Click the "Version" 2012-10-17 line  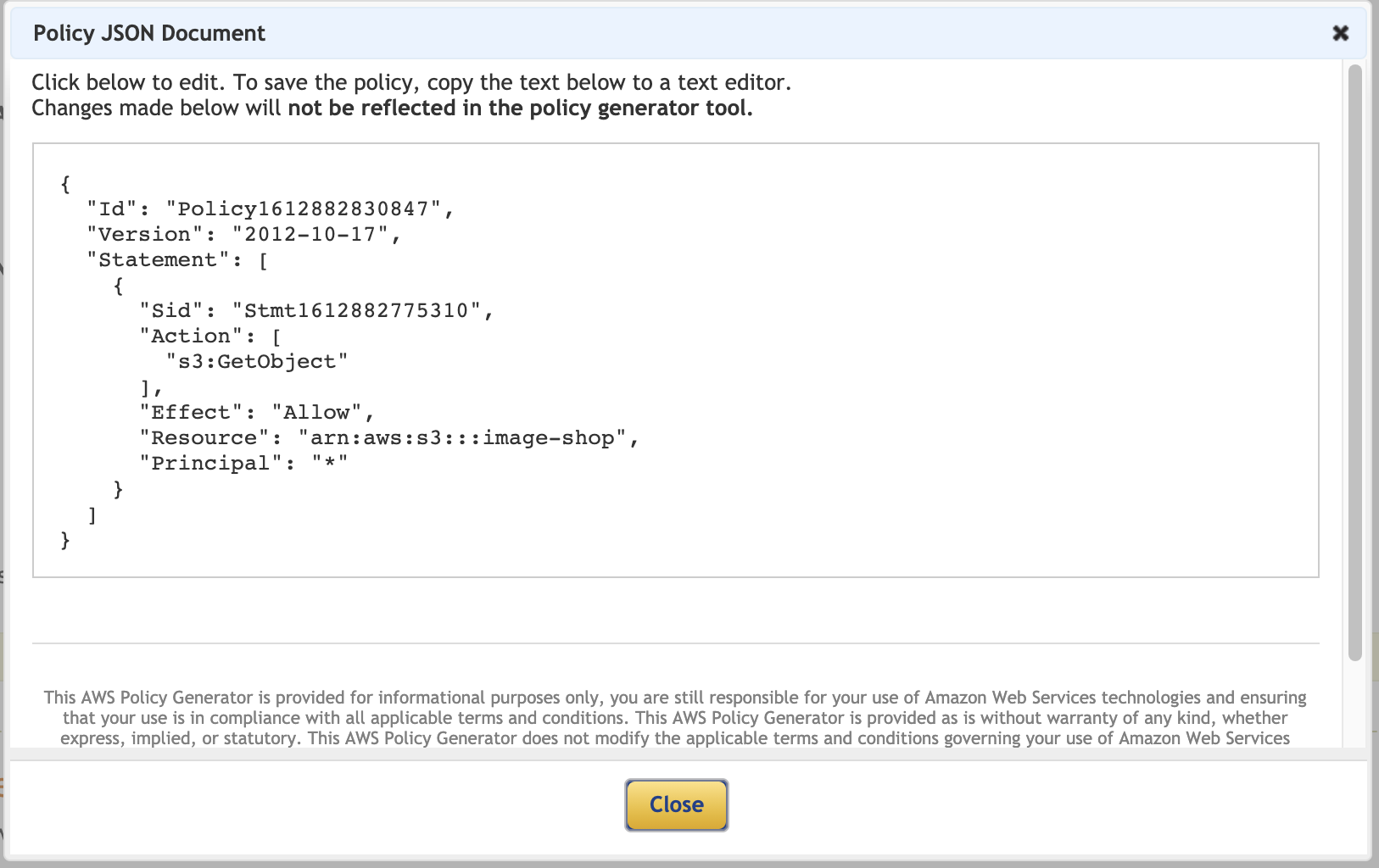click(243, 235)
